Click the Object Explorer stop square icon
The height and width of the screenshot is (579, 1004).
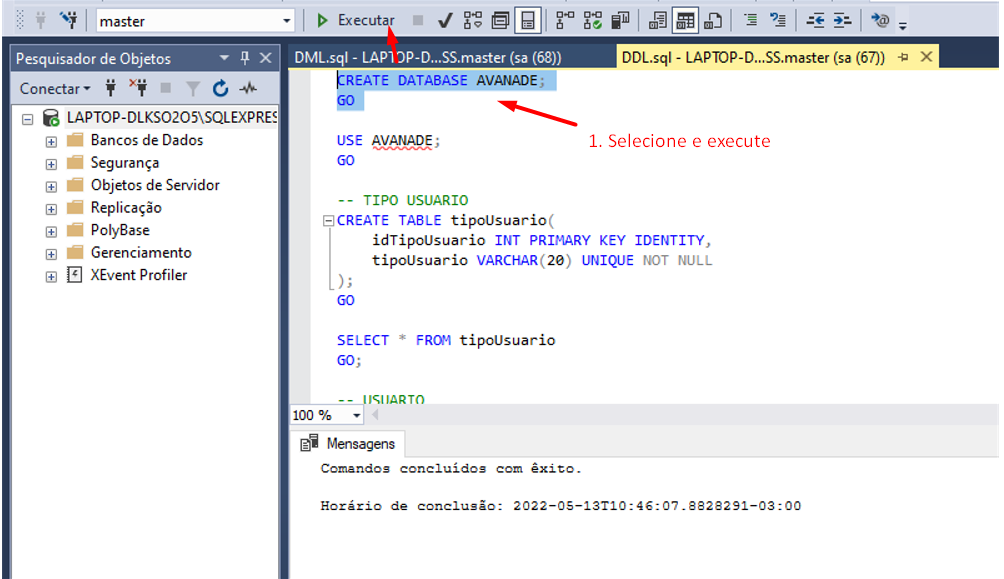[165, 88]
